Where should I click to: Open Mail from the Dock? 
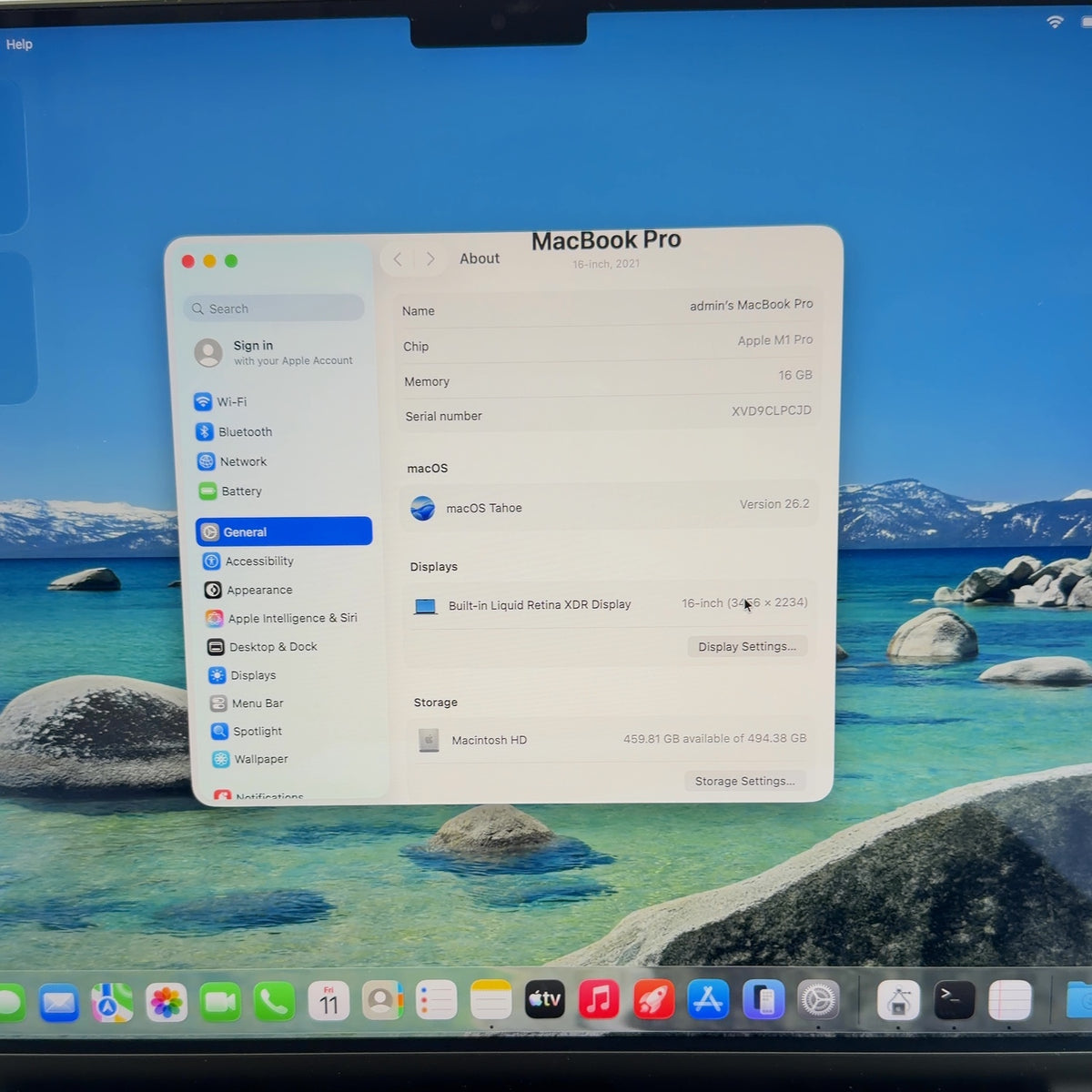coord(59,1002)
